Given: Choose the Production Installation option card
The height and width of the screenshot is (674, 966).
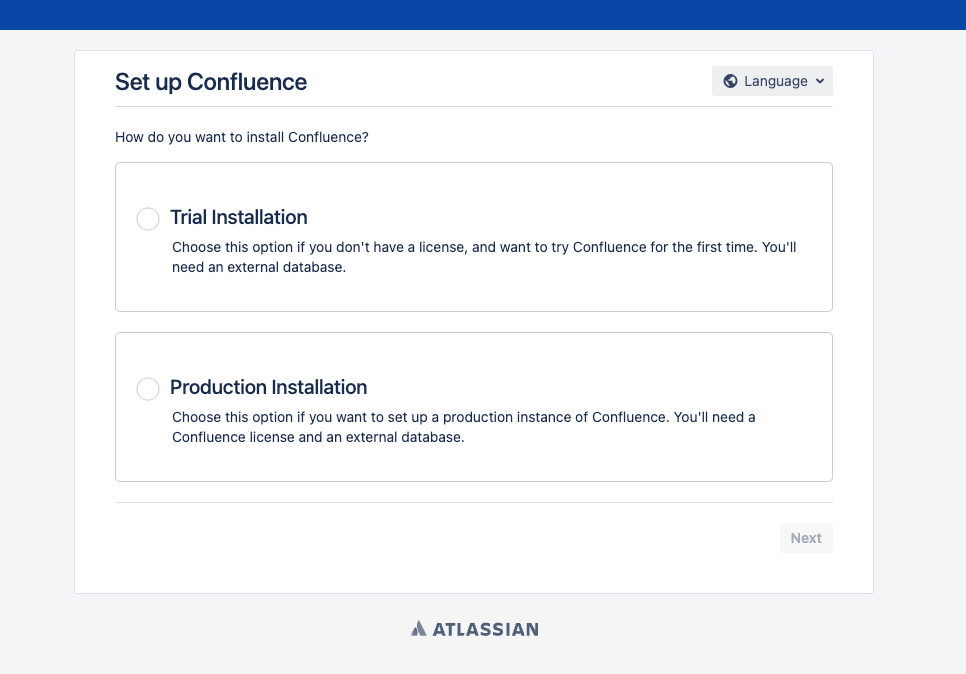Looking at the screenshot, I should pos(474,407).
